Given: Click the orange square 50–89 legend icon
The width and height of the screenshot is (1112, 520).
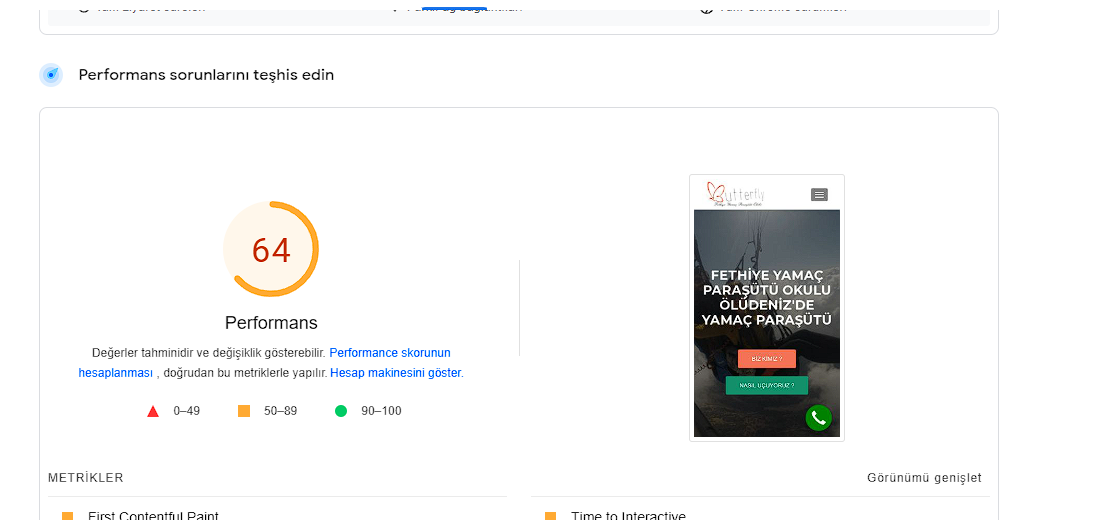Looking at the screenshot, I should click(x=244, y=411).
